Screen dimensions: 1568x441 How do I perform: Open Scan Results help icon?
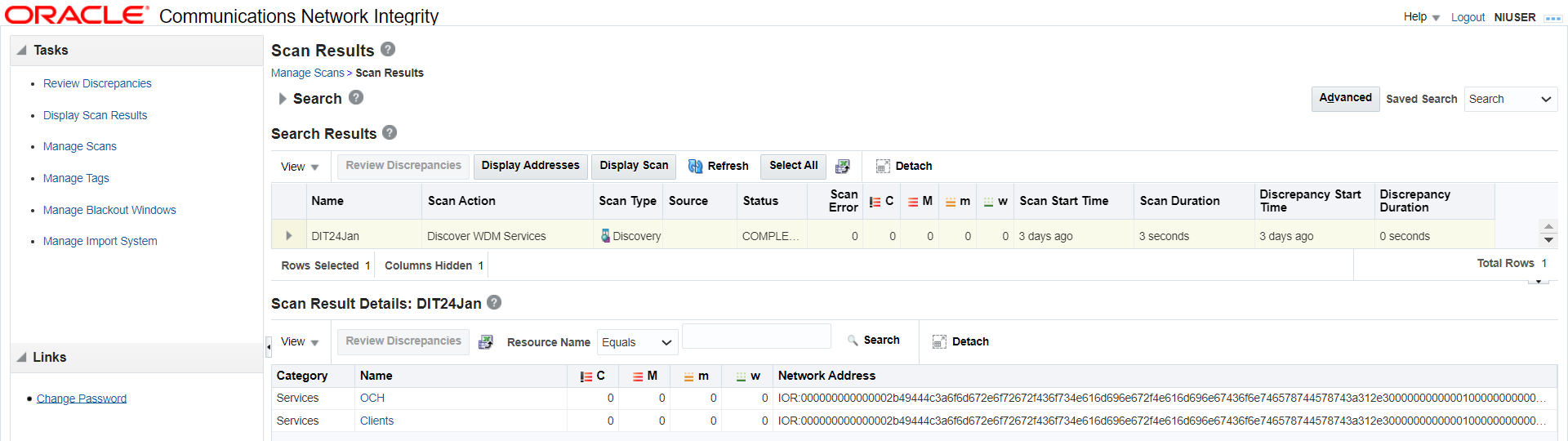[x=388, y=49]
